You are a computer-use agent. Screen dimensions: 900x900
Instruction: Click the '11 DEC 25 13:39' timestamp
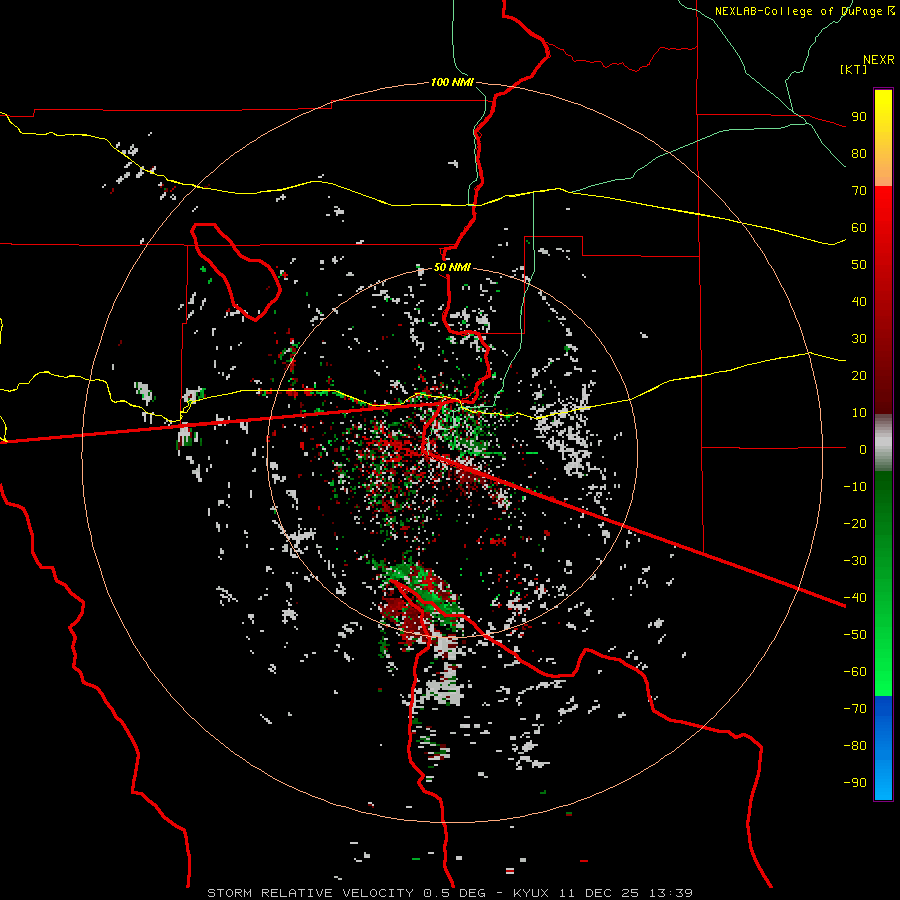(624, 893)
